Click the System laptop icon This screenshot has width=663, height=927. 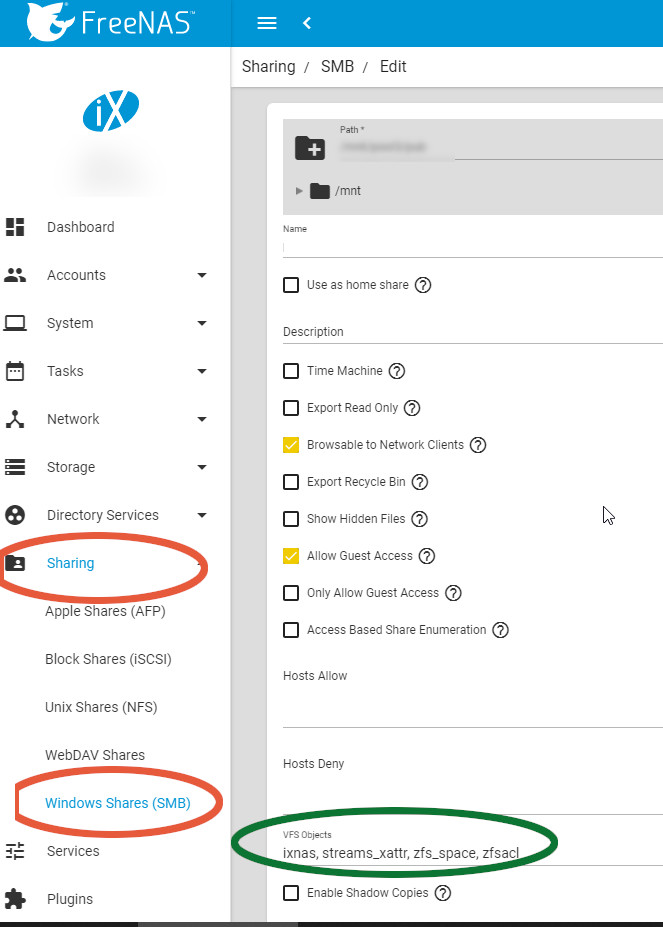click(x=15, y=323)
